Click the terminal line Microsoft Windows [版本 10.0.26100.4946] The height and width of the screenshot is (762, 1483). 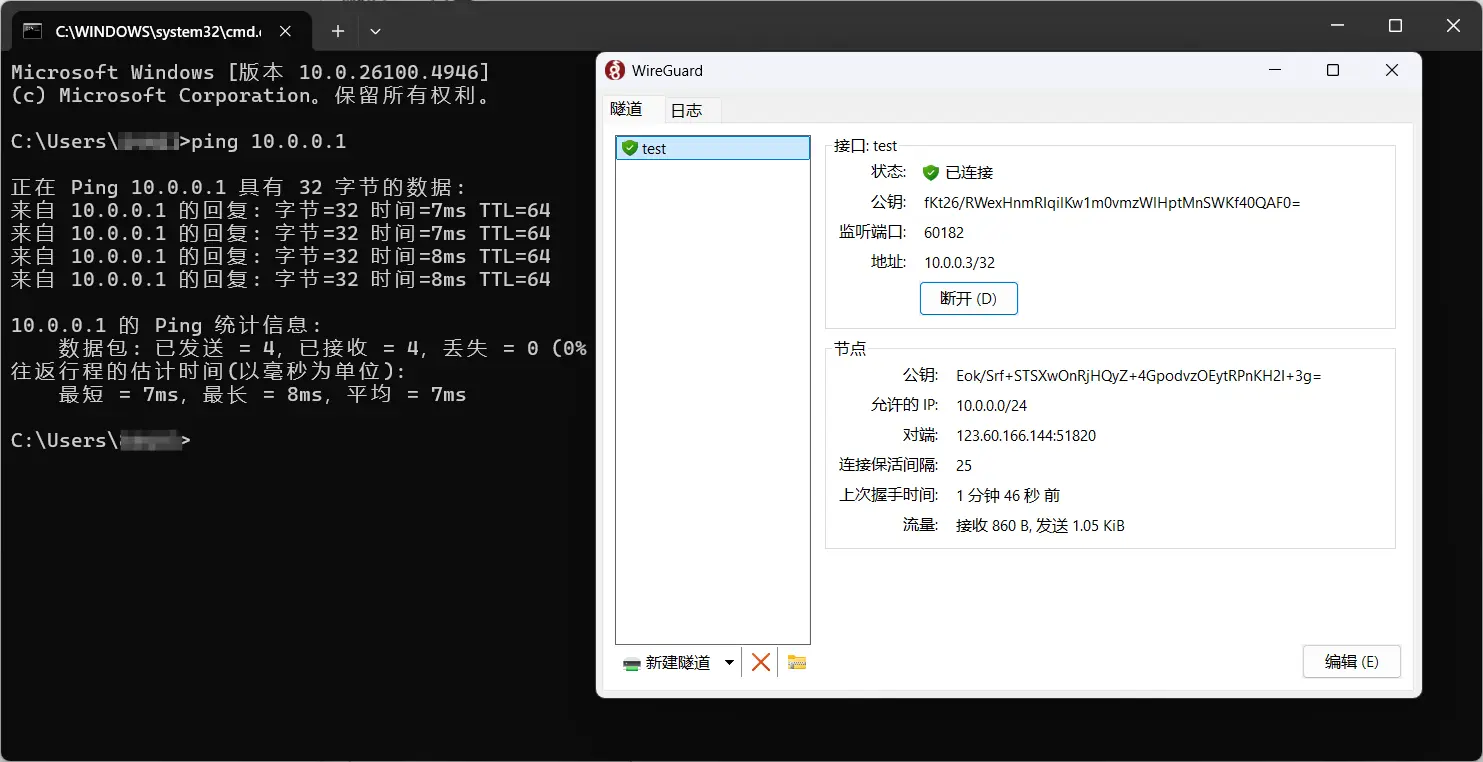click(250, 72)
